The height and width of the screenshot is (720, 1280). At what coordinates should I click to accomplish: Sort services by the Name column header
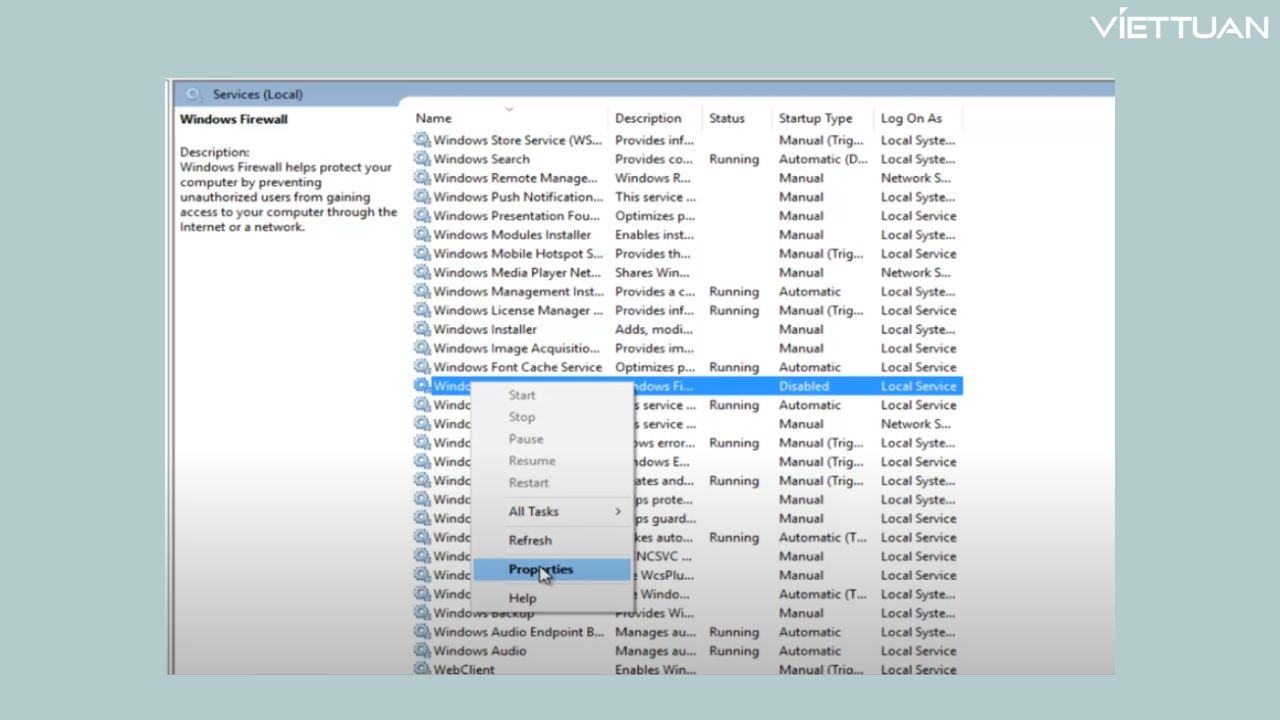(x=434, y=118)
